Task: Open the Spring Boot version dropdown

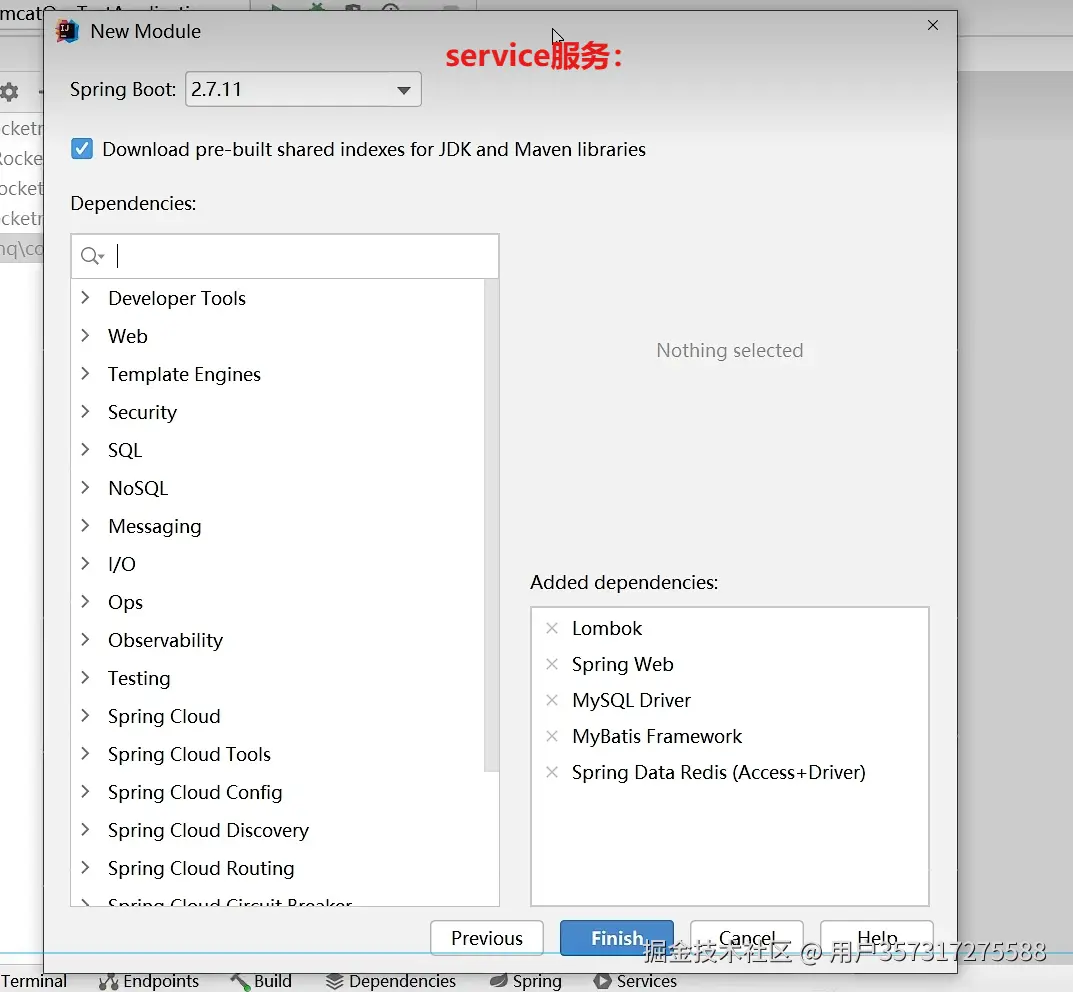Action: pyautogui.click(x=303, y=89)
